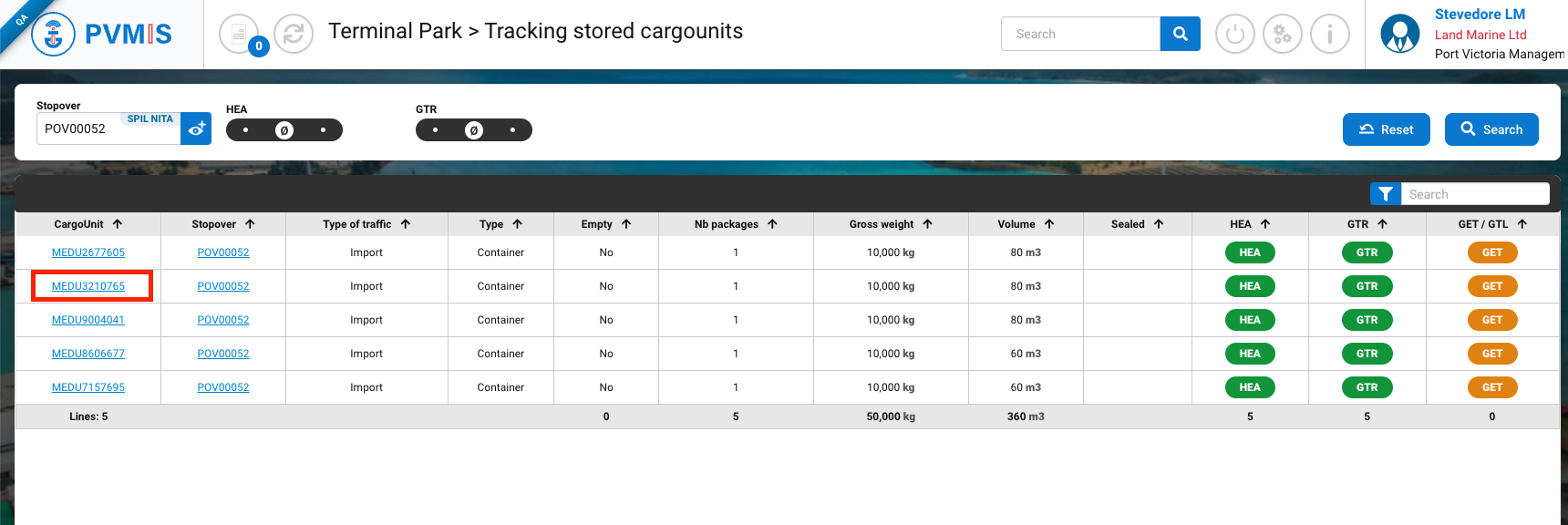Click the green HEA badge for MEDU9004041
Image resolution: width=1568 pixels, height=525 pixels.
tap(1249, 320)
